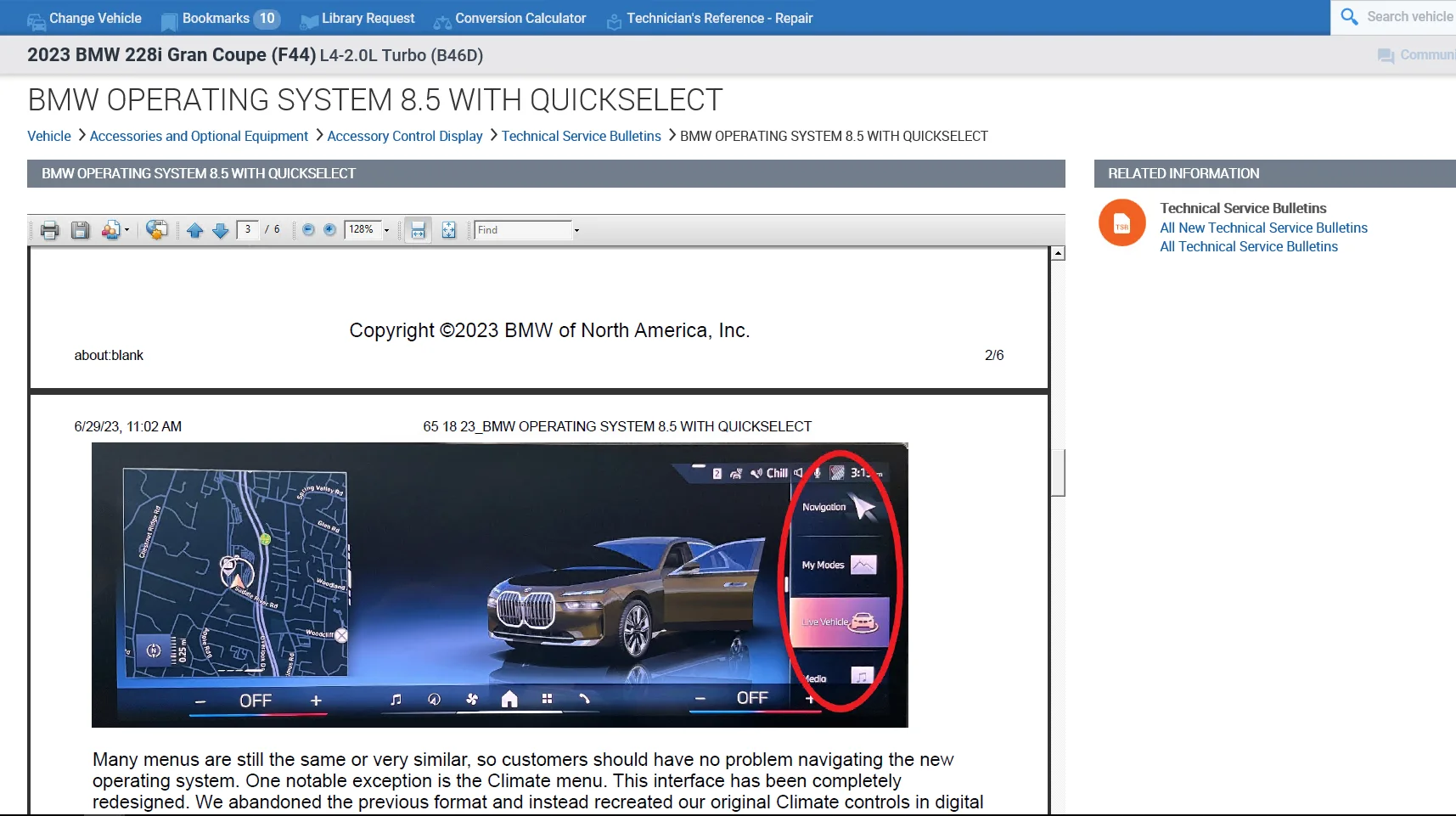Screen dimensions: 1456x816
Task: Open Library Request
Action: (357, 19)
